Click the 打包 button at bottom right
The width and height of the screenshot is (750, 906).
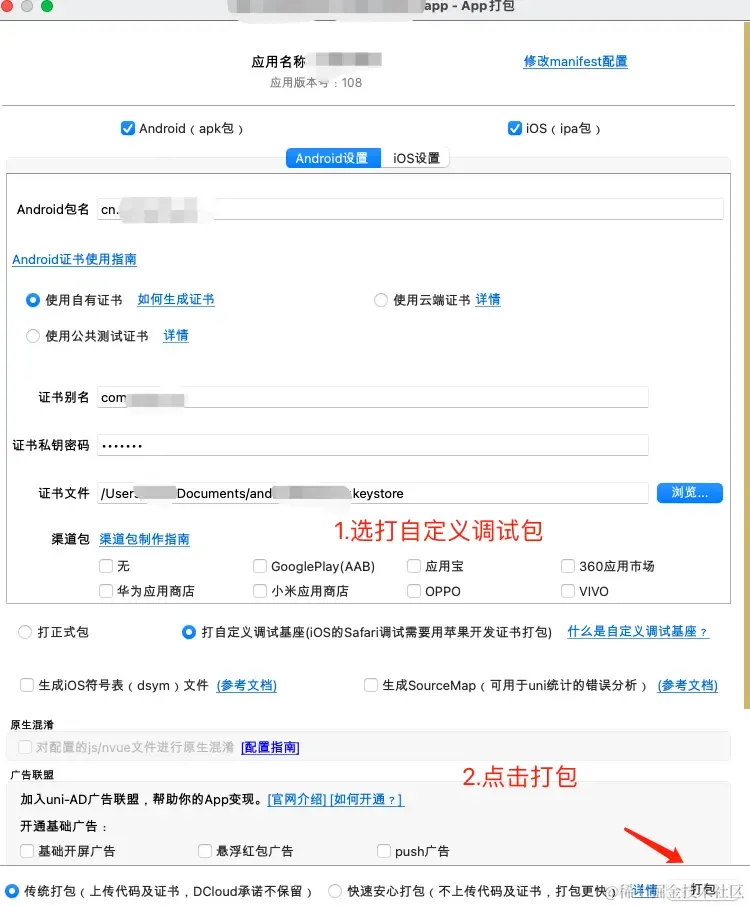[x=703, y=890]
